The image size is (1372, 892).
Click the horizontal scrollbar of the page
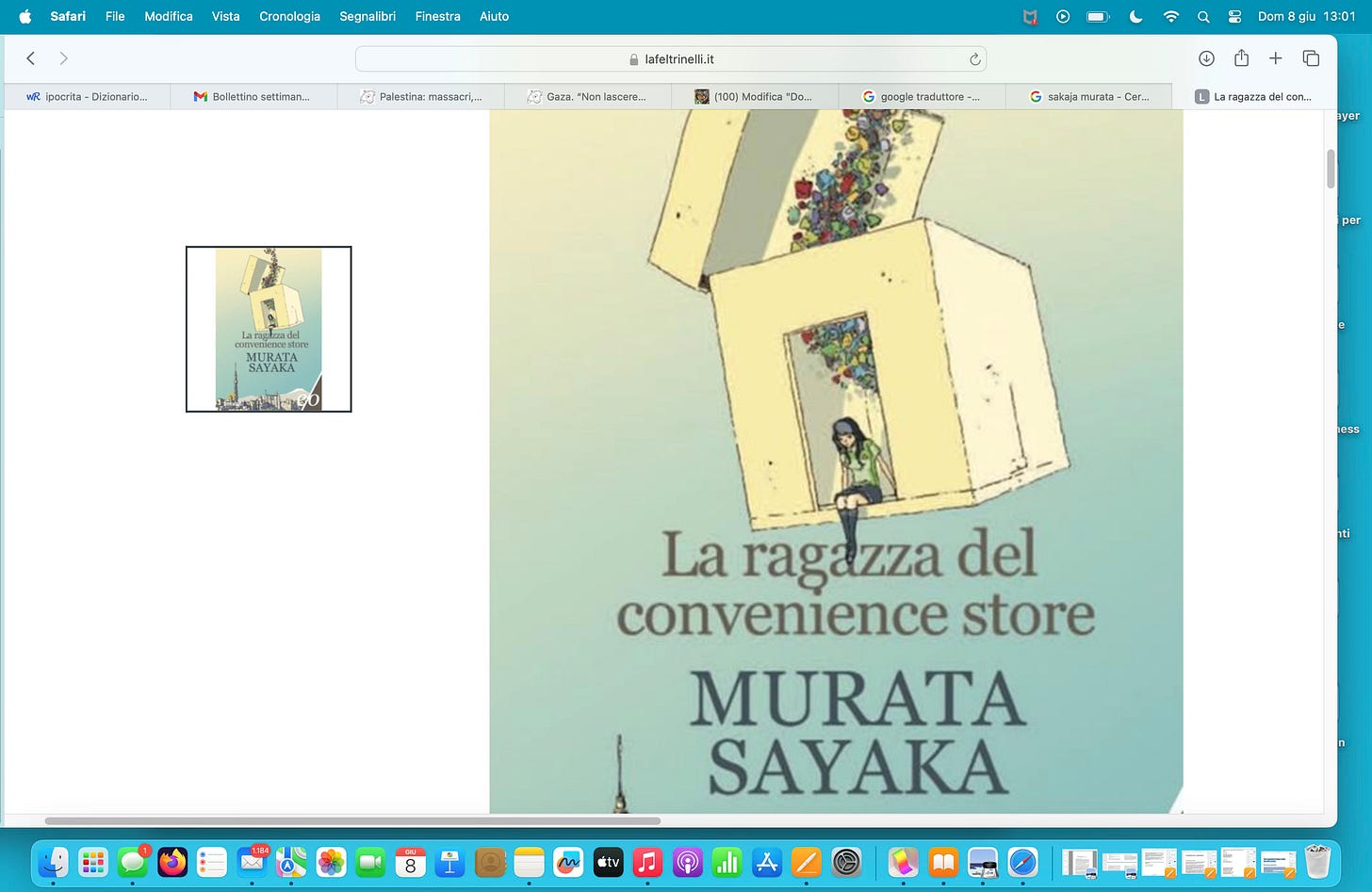[352, 821]
